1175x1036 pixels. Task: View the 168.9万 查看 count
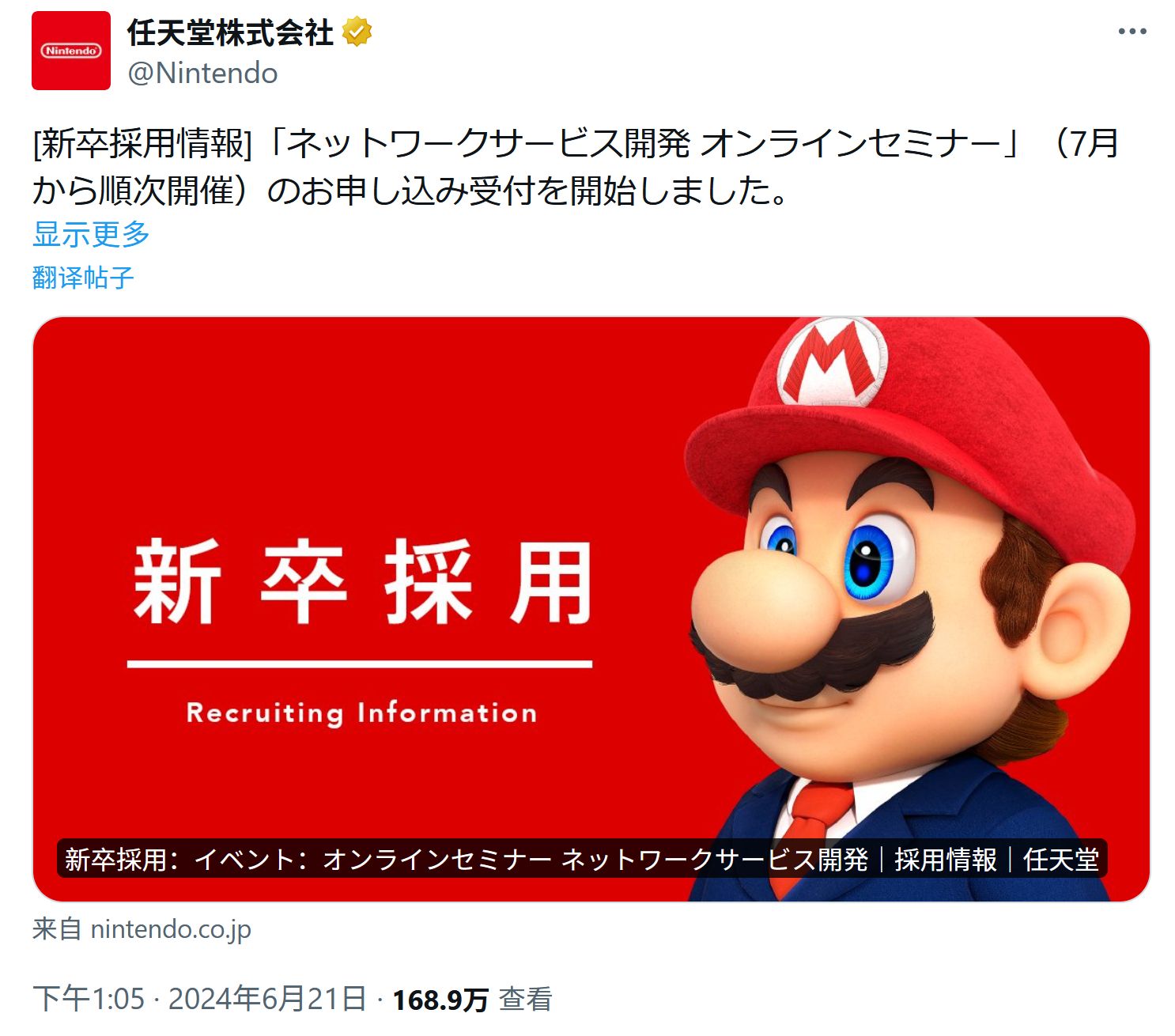point(472,1000)
